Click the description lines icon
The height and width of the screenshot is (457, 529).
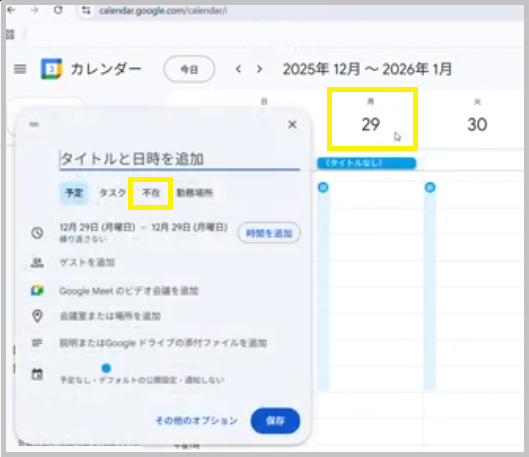pyautogui.click(x=37, y=343)
